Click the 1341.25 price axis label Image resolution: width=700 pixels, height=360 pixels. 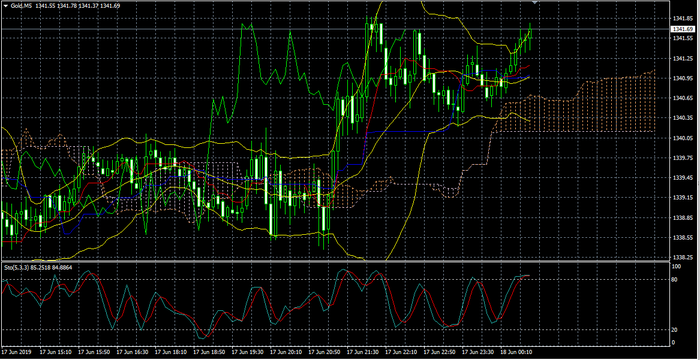[x=682, y=59]
